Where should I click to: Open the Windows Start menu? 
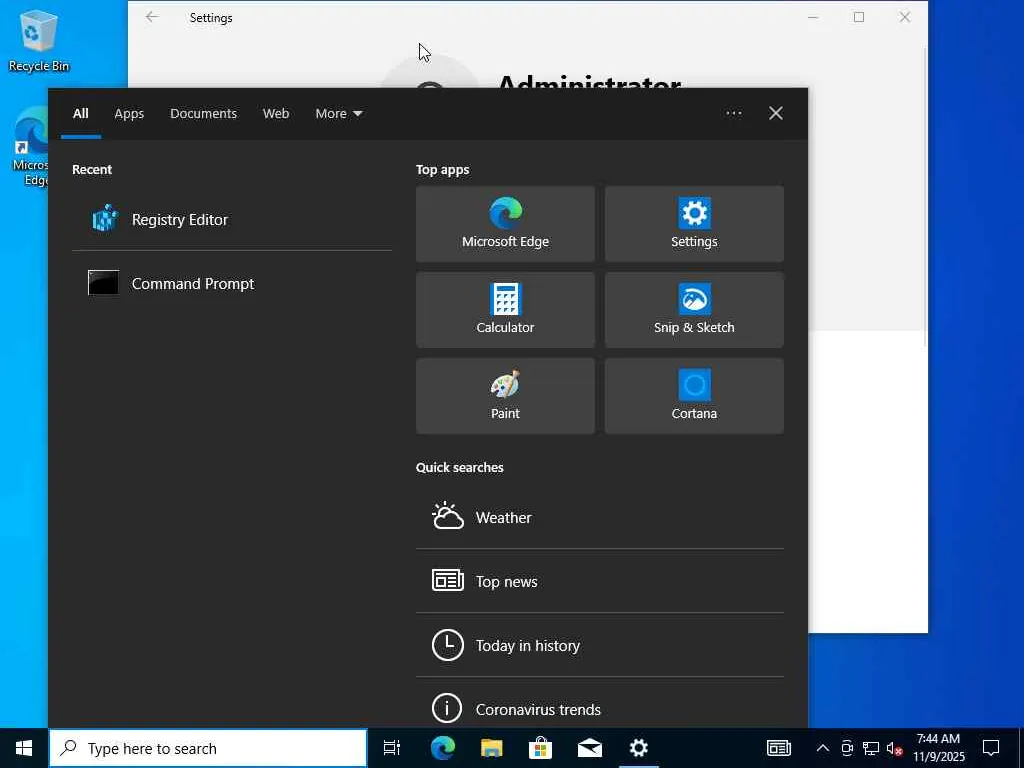coord(24,748)
